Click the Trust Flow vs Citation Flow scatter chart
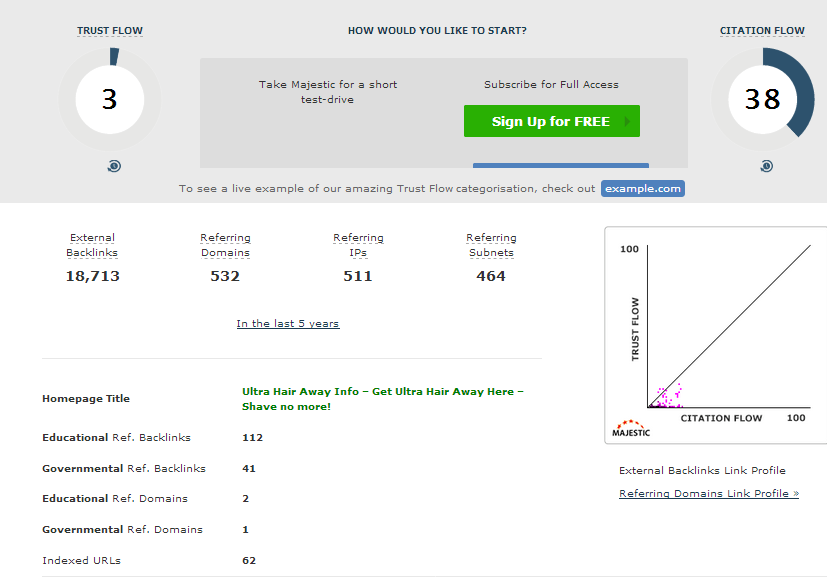The height and width of the screenshot is (579, 827). coord(716,335)
